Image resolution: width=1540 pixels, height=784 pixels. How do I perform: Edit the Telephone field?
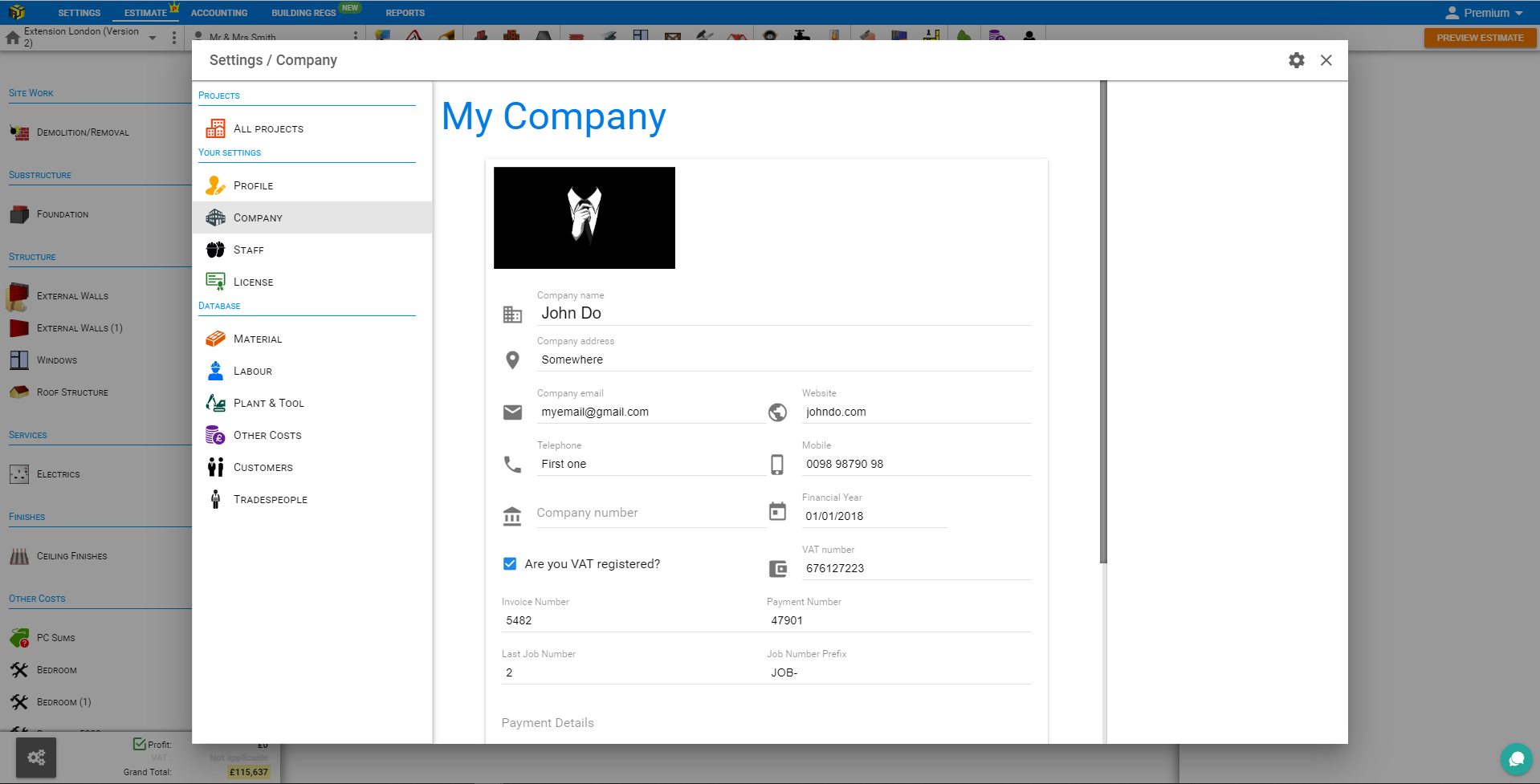(x=651, y=464)
